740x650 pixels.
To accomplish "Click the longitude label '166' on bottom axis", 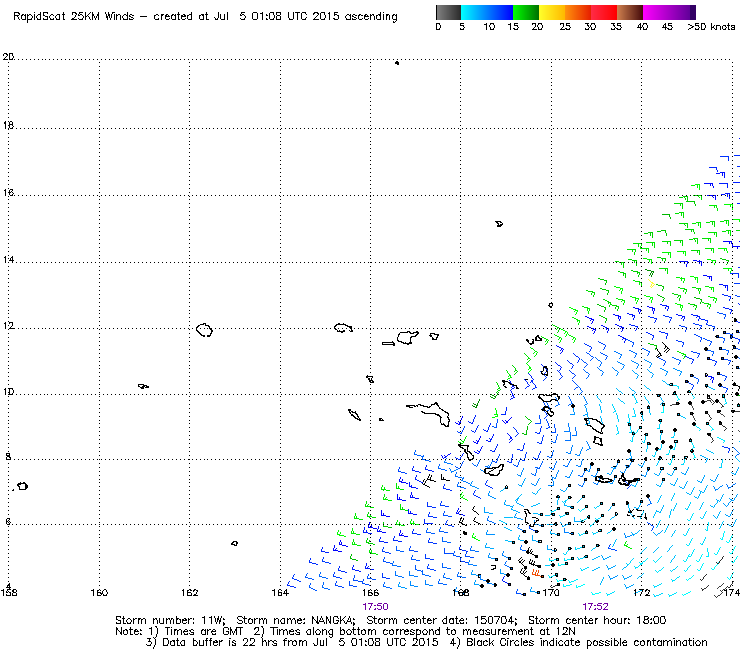I will click(x=370, y=592).
